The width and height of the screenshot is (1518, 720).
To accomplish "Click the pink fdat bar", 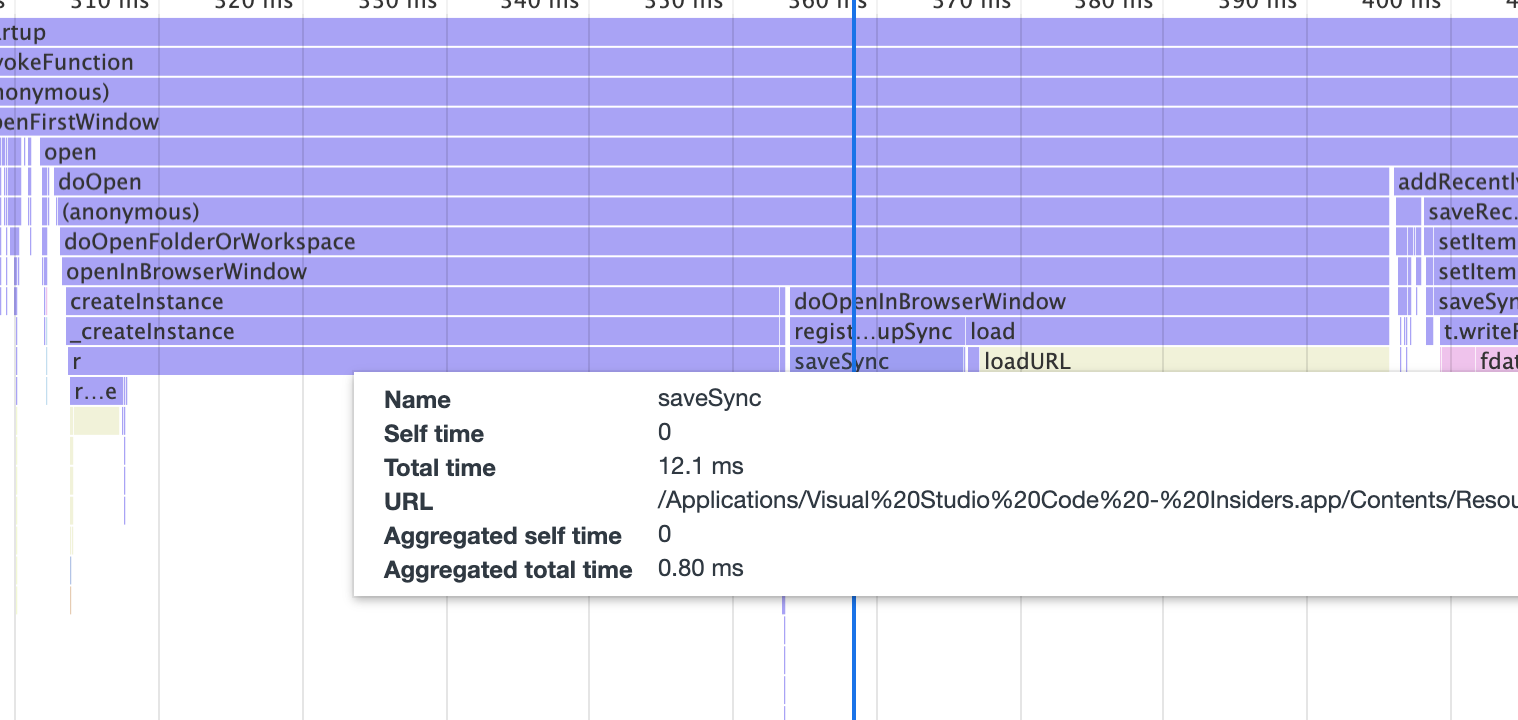I will [x=1497, y=361].
